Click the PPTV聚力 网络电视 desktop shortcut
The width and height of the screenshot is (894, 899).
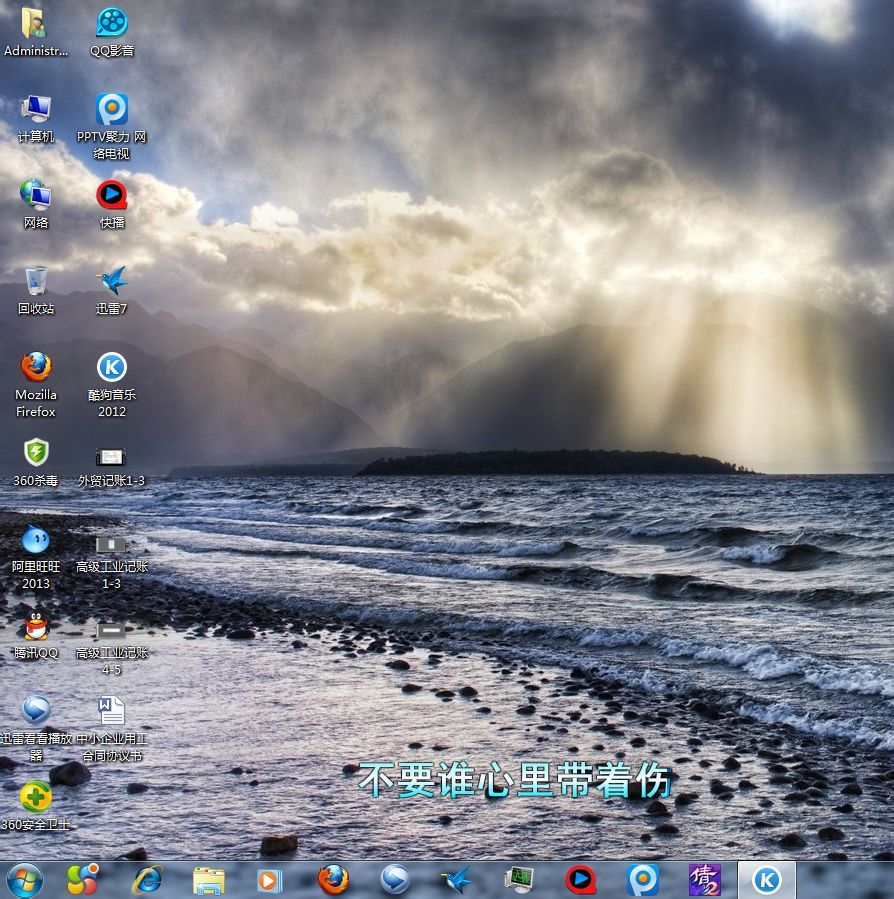(112, 126)
